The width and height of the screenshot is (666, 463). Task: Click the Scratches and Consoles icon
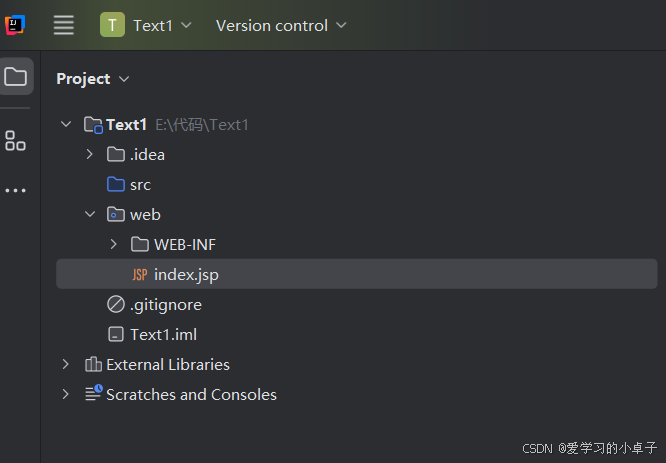93,394
